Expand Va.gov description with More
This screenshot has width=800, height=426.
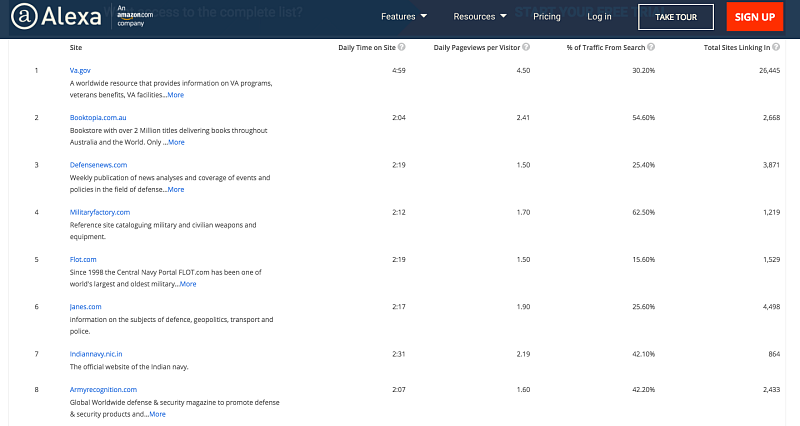[x=175, y=95]
